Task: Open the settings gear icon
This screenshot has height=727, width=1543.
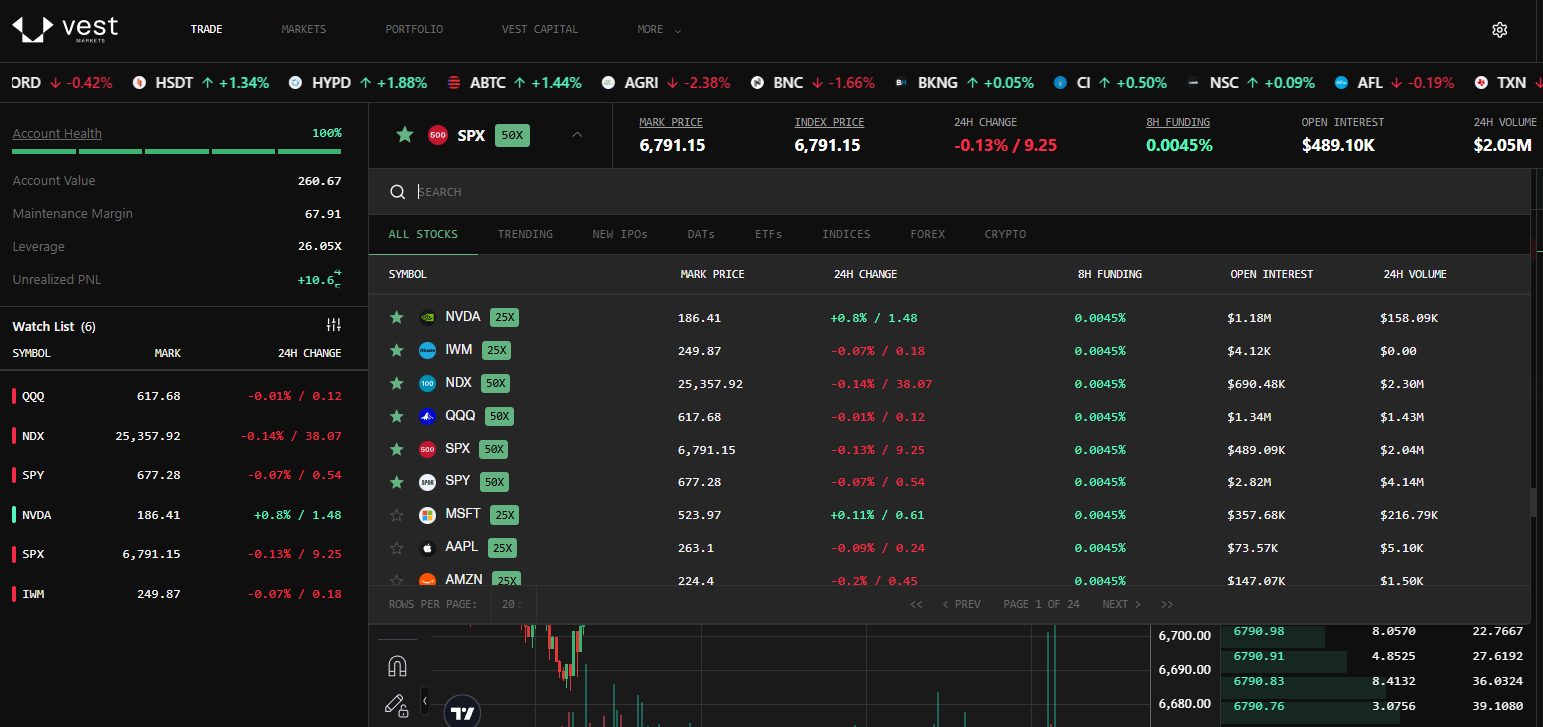Action: pos(1499,30)
